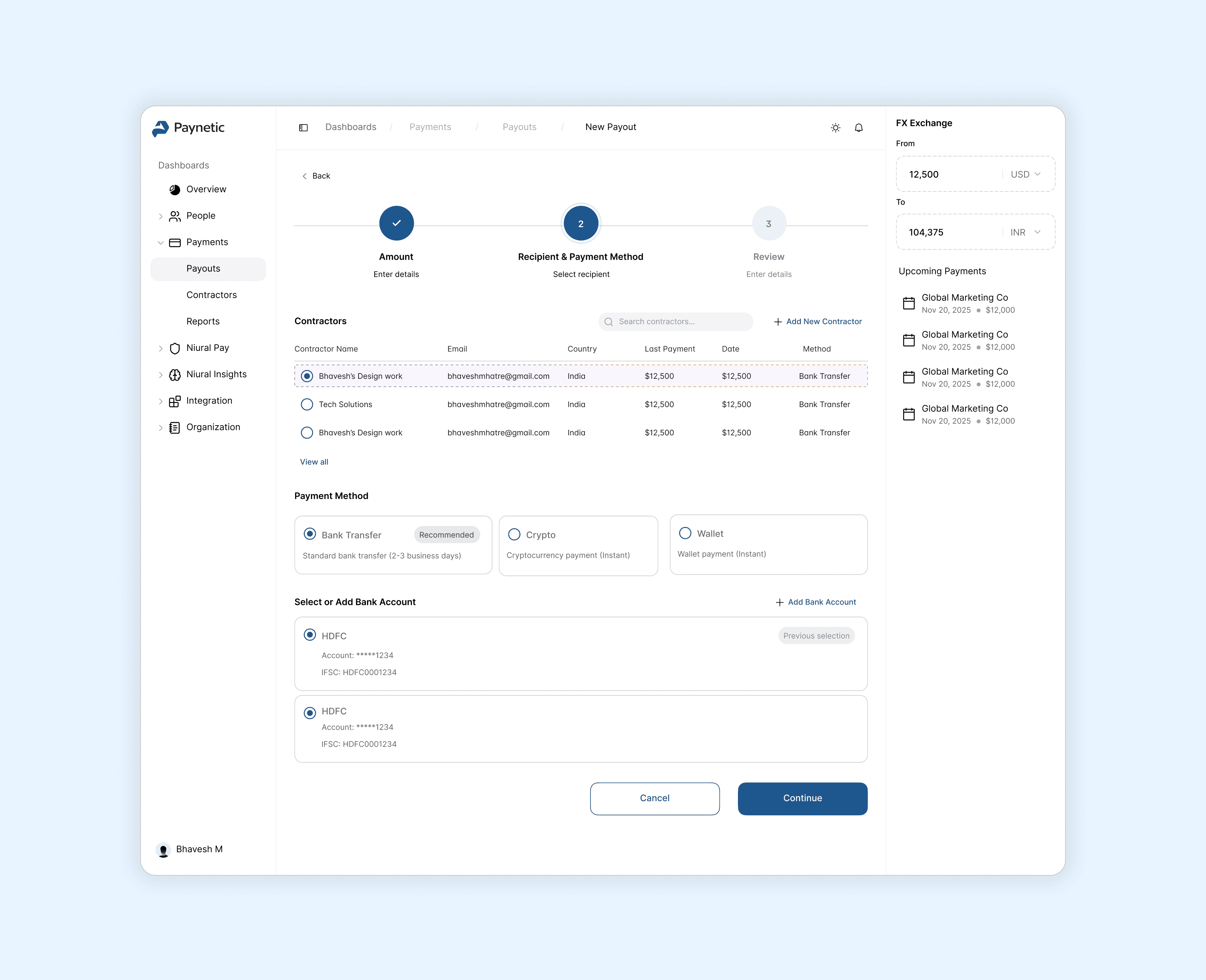
Task: Choose Wallet payment method
Action: click(x=685, y=533)
